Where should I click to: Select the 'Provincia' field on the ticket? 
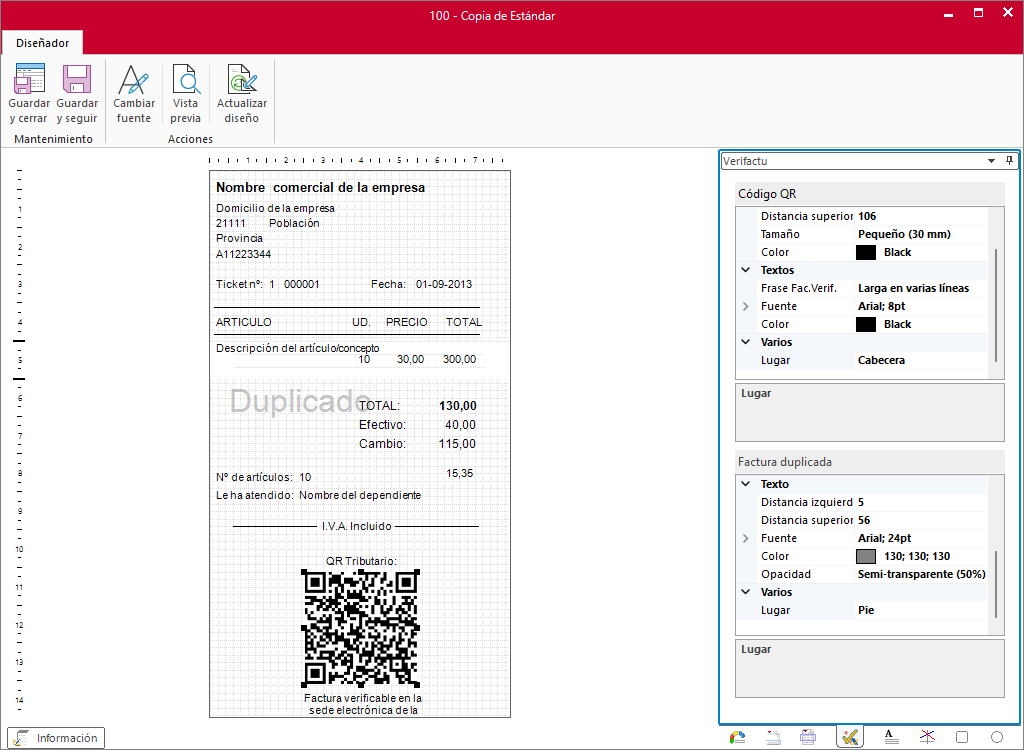click(240, 238)
